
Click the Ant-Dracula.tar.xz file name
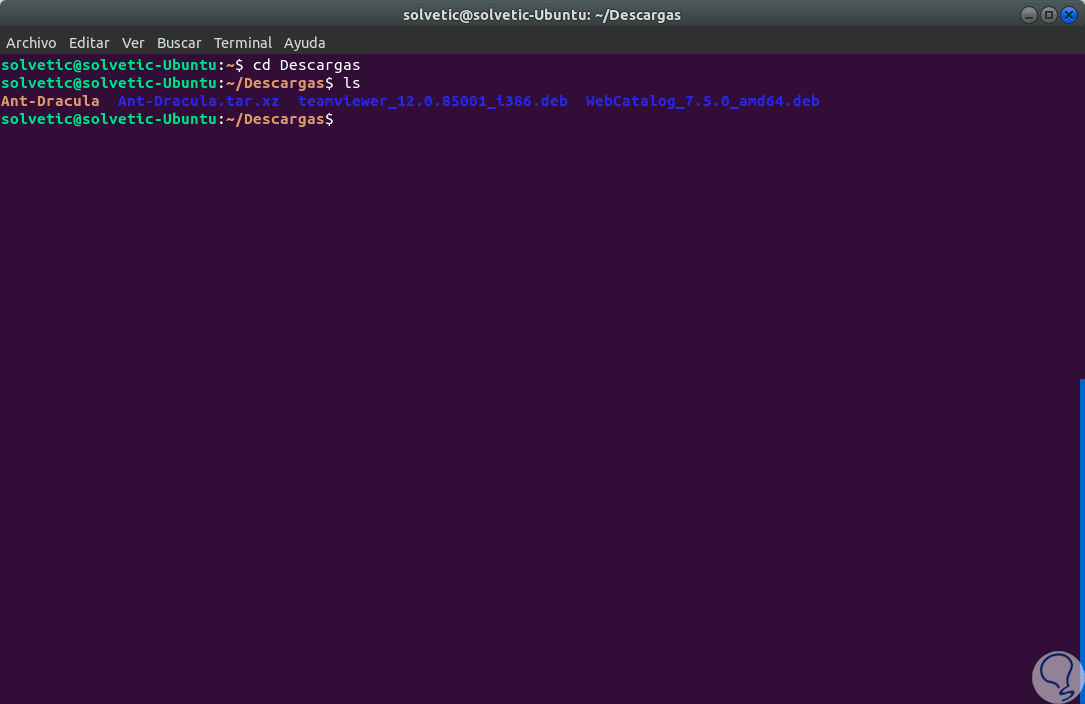[199, 101]
